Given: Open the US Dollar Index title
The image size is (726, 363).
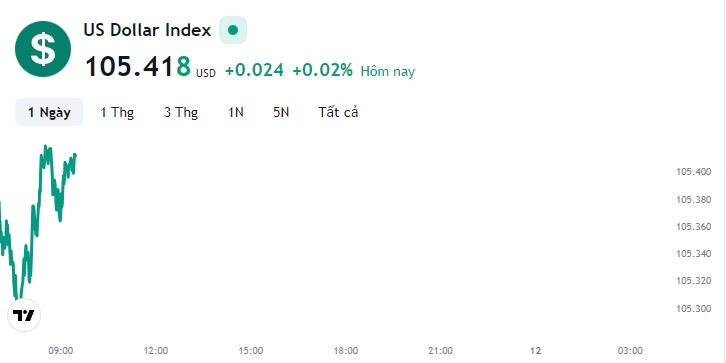Looking at the screenshot, I should point(147,30).
